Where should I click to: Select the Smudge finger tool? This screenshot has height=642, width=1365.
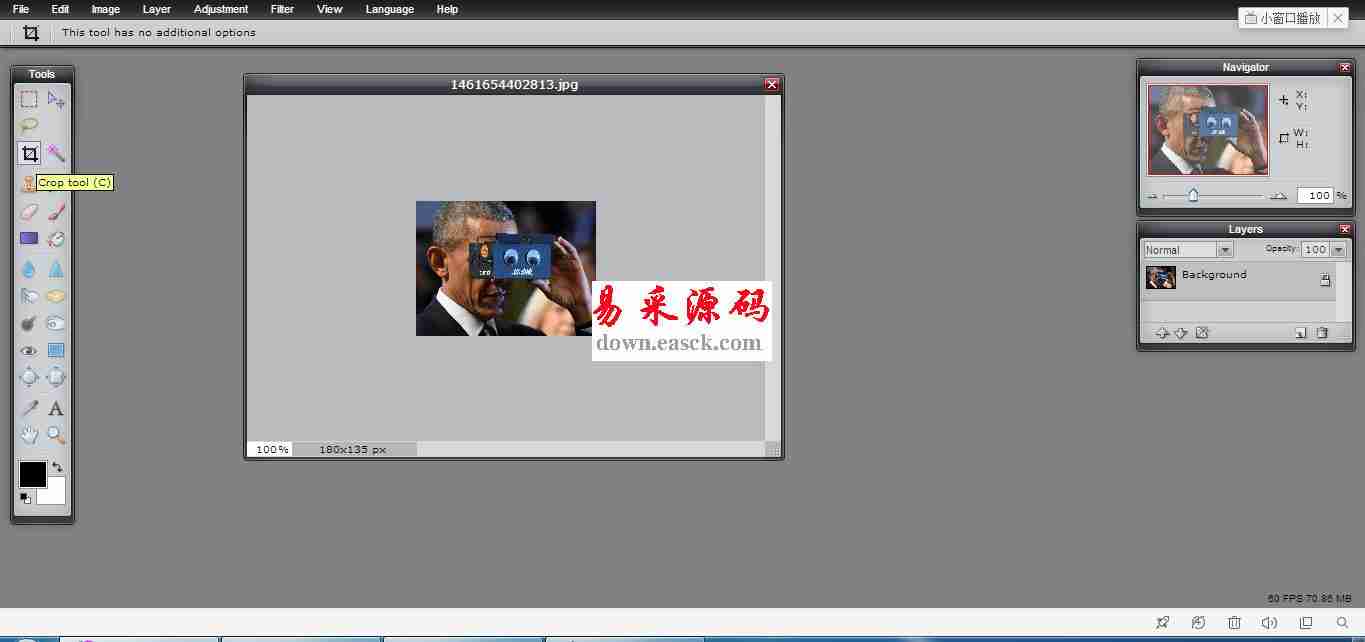pyautogui.click(x=29, y=296)
